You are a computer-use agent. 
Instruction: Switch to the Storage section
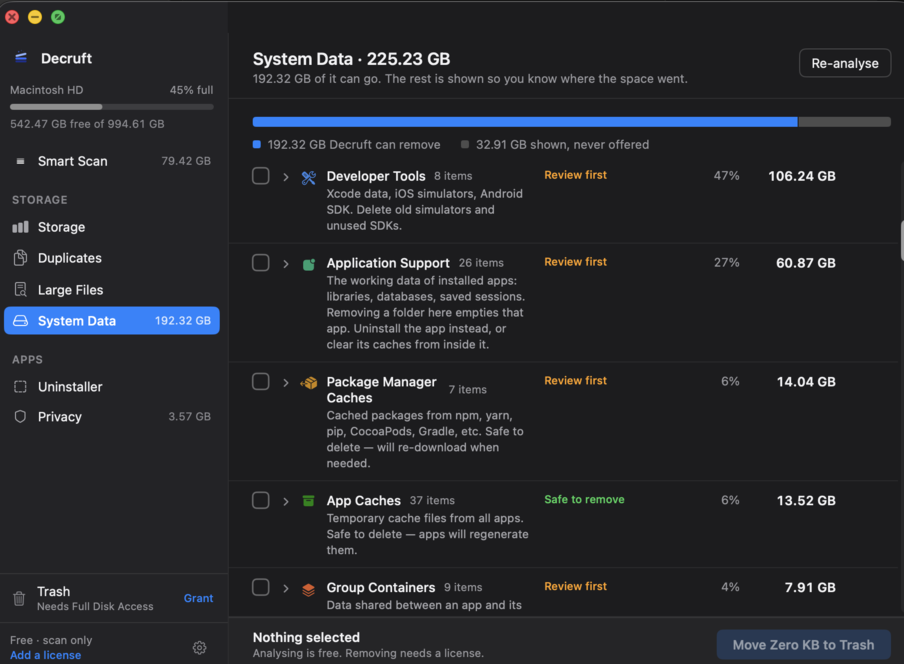(112, 227)
